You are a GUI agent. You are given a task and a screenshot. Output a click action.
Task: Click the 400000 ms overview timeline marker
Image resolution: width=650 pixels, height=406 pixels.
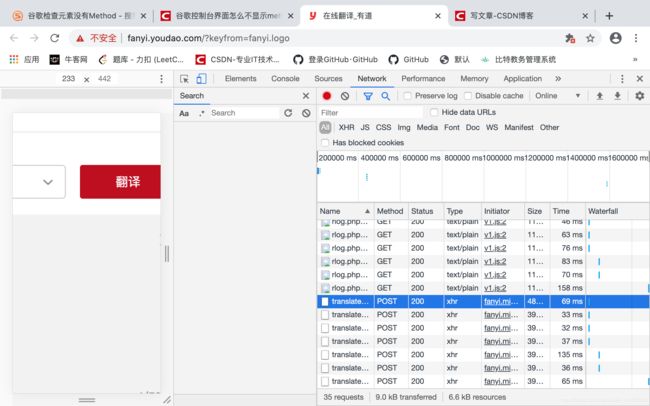tap(379, 158)
